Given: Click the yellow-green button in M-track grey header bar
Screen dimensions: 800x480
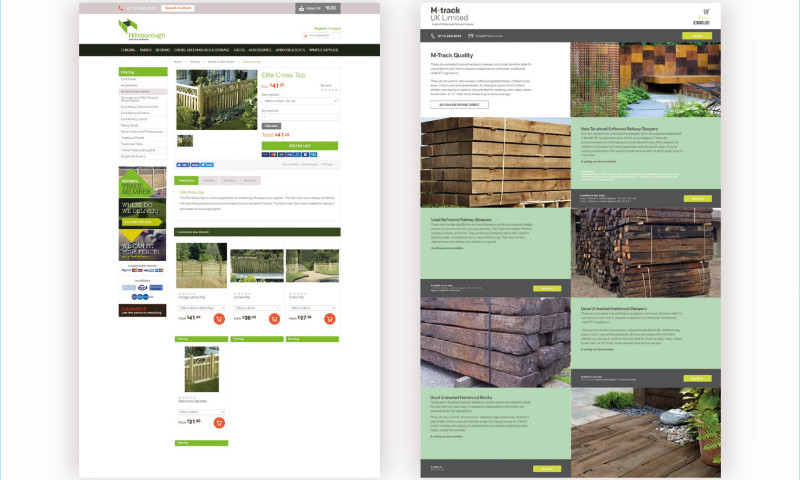Looking at the screenshot, I should click(x=697, y=36).
